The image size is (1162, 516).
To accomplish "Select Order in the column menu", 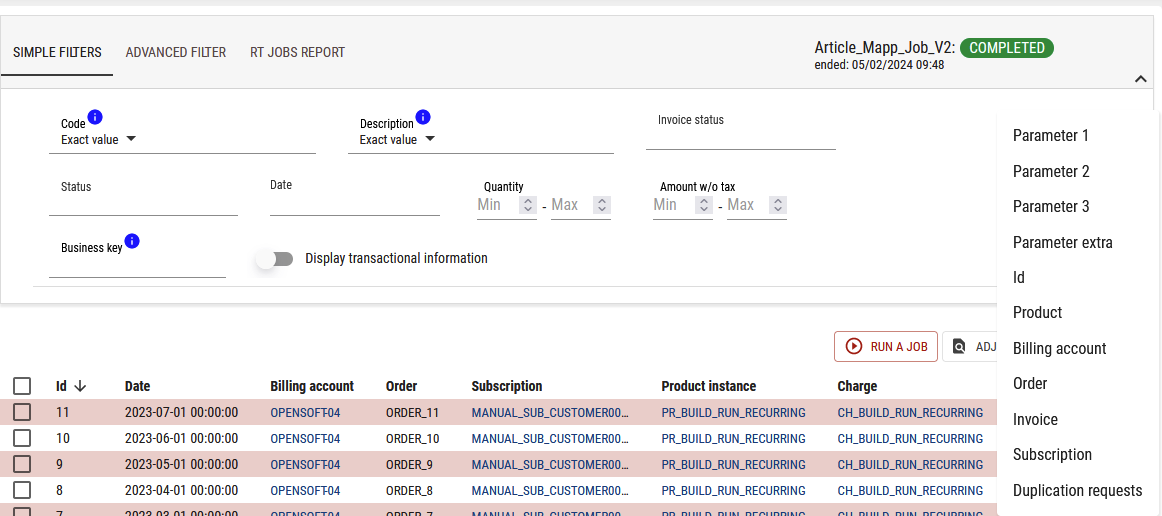I will coord(1079,384).
